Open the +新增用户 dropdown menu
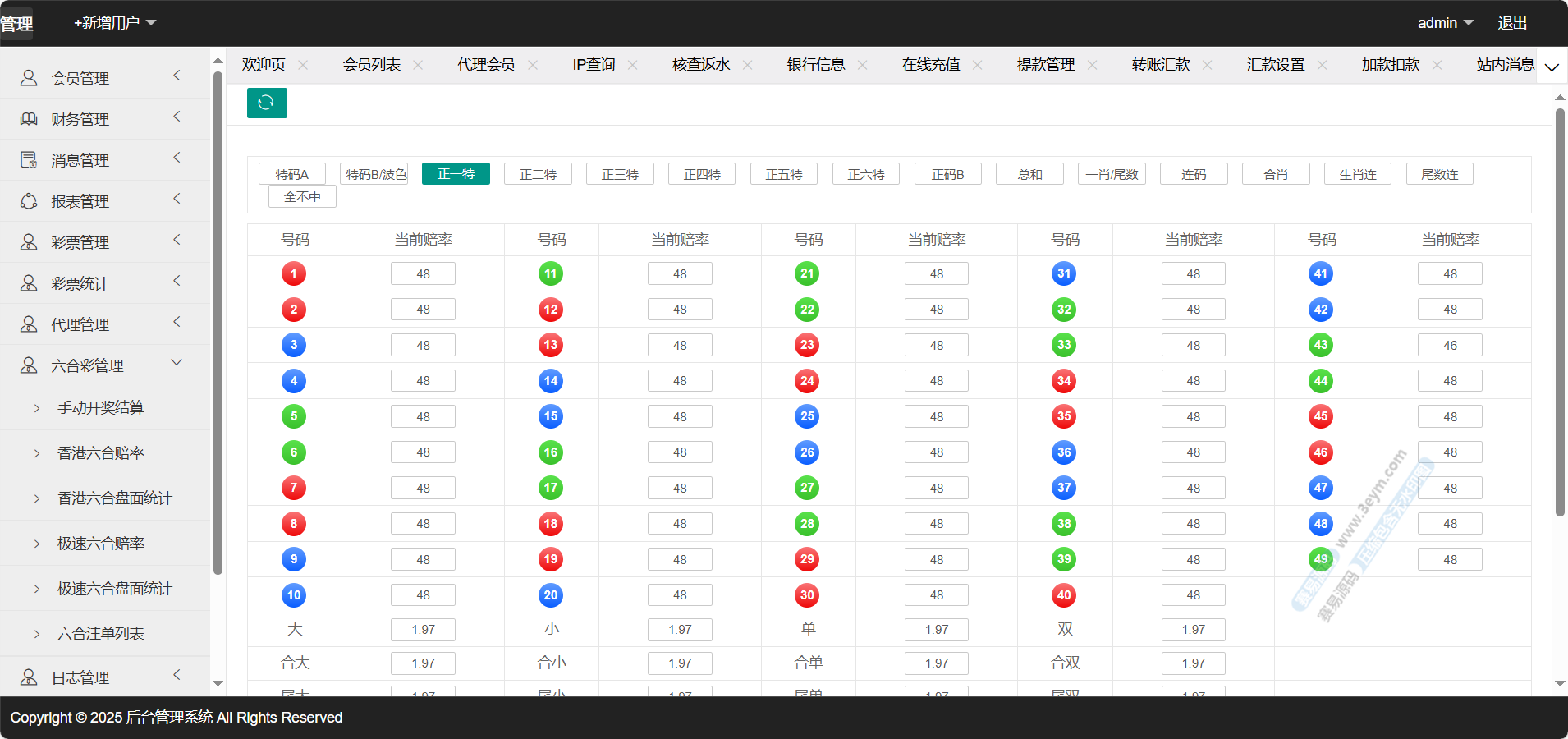Viewport: 1568px width, 739px height. (115, 23)
